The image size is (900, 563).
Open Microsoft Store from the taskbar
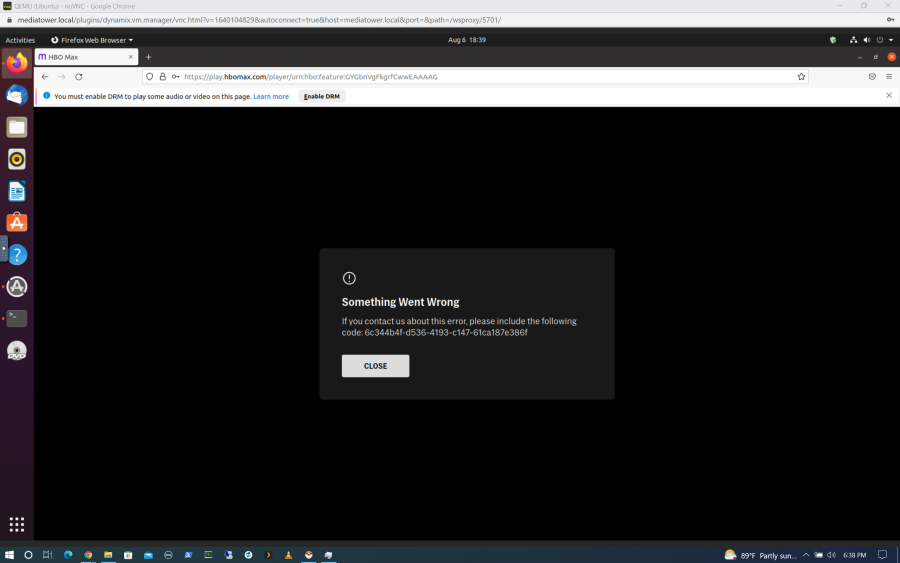click(x=128, y=555)
